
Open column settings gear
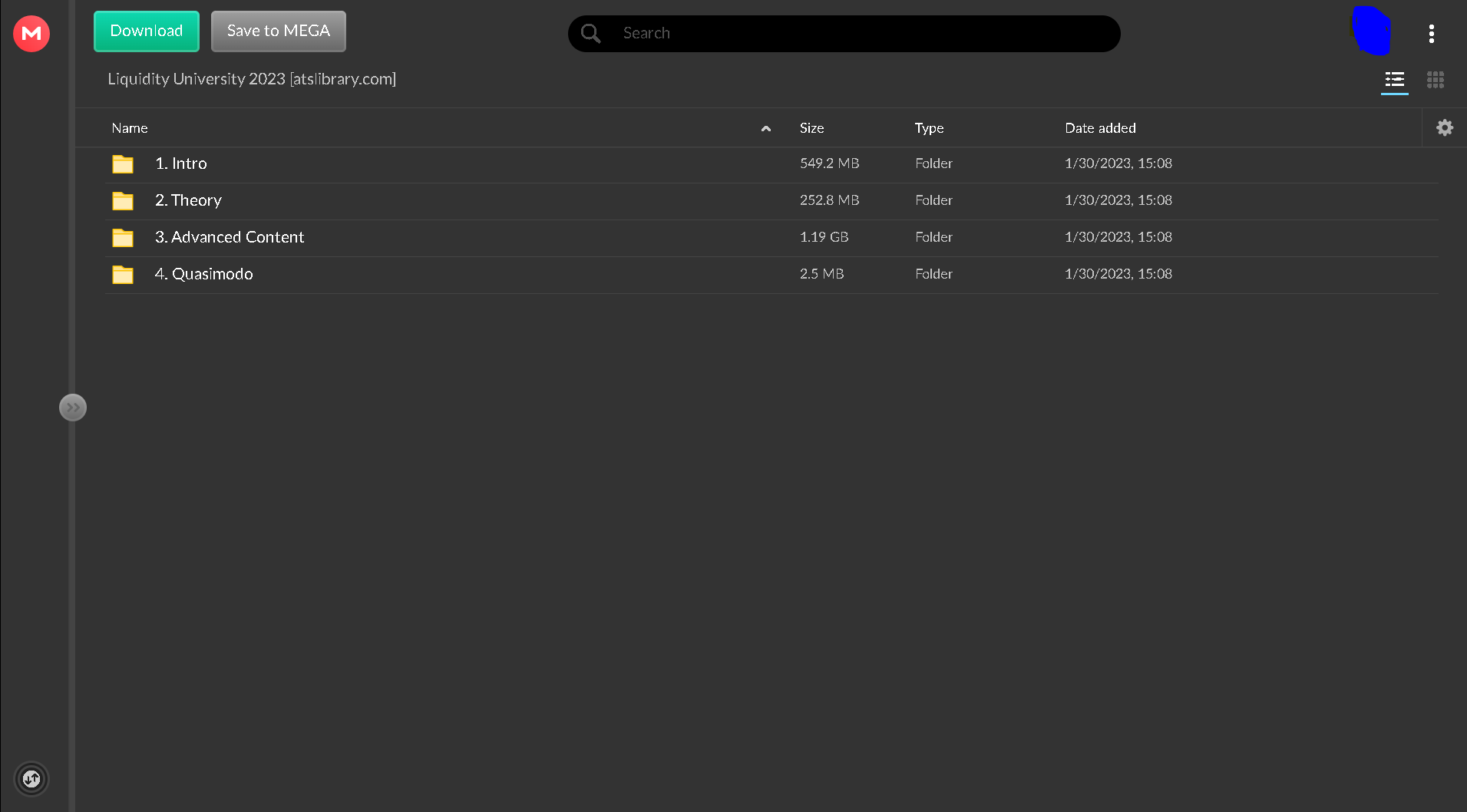click(x=1444, y=128)
